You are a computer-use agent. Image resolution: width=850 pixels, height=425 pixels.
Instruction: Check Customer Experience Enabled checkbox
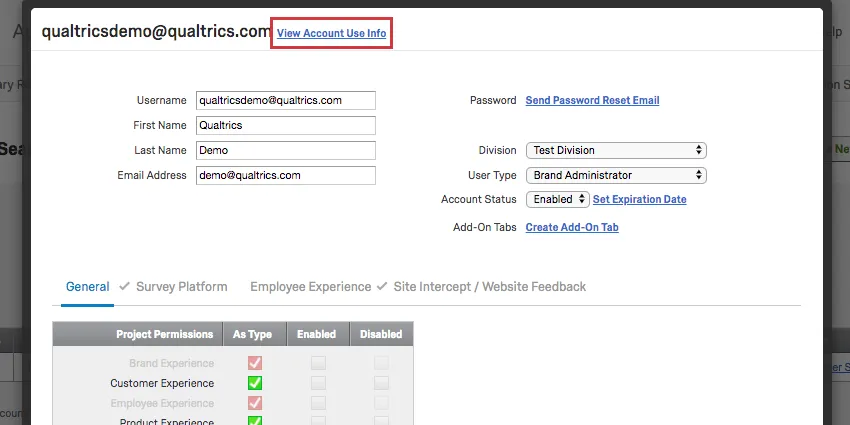point(318,383)
